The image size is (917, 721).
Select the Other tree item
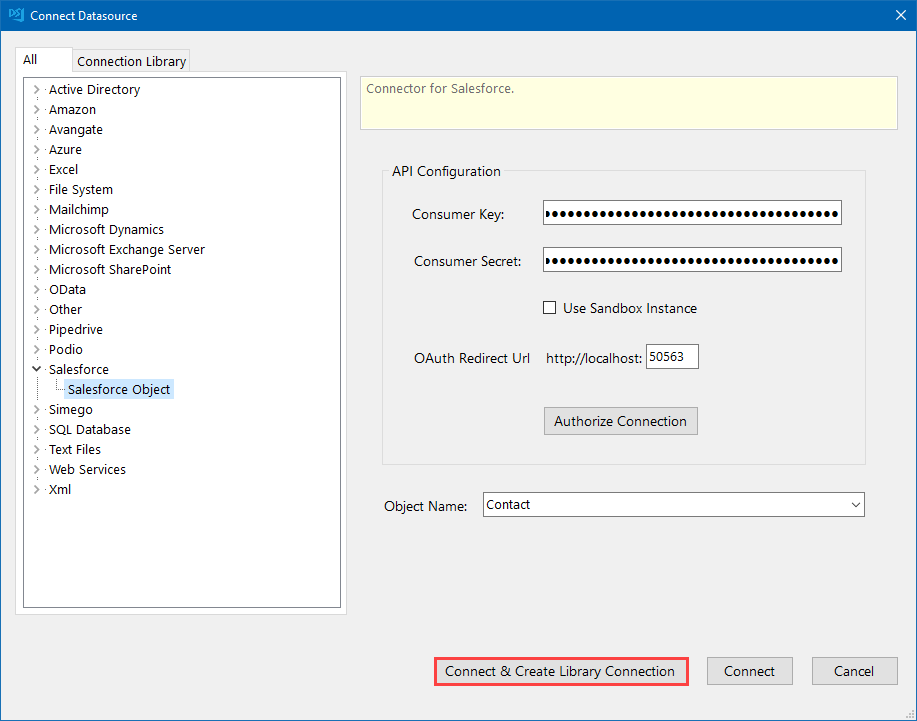66,309
